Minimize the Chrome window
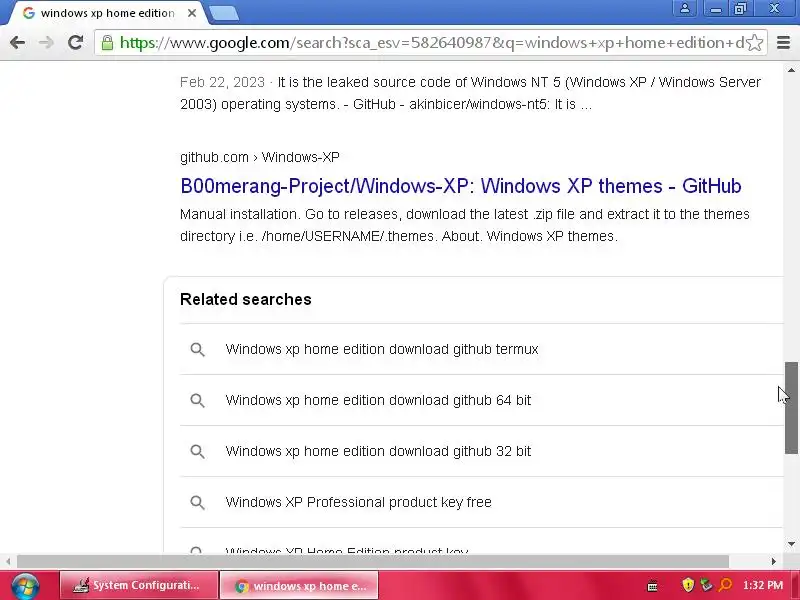The image size is (800, 600). click(716, 9)
